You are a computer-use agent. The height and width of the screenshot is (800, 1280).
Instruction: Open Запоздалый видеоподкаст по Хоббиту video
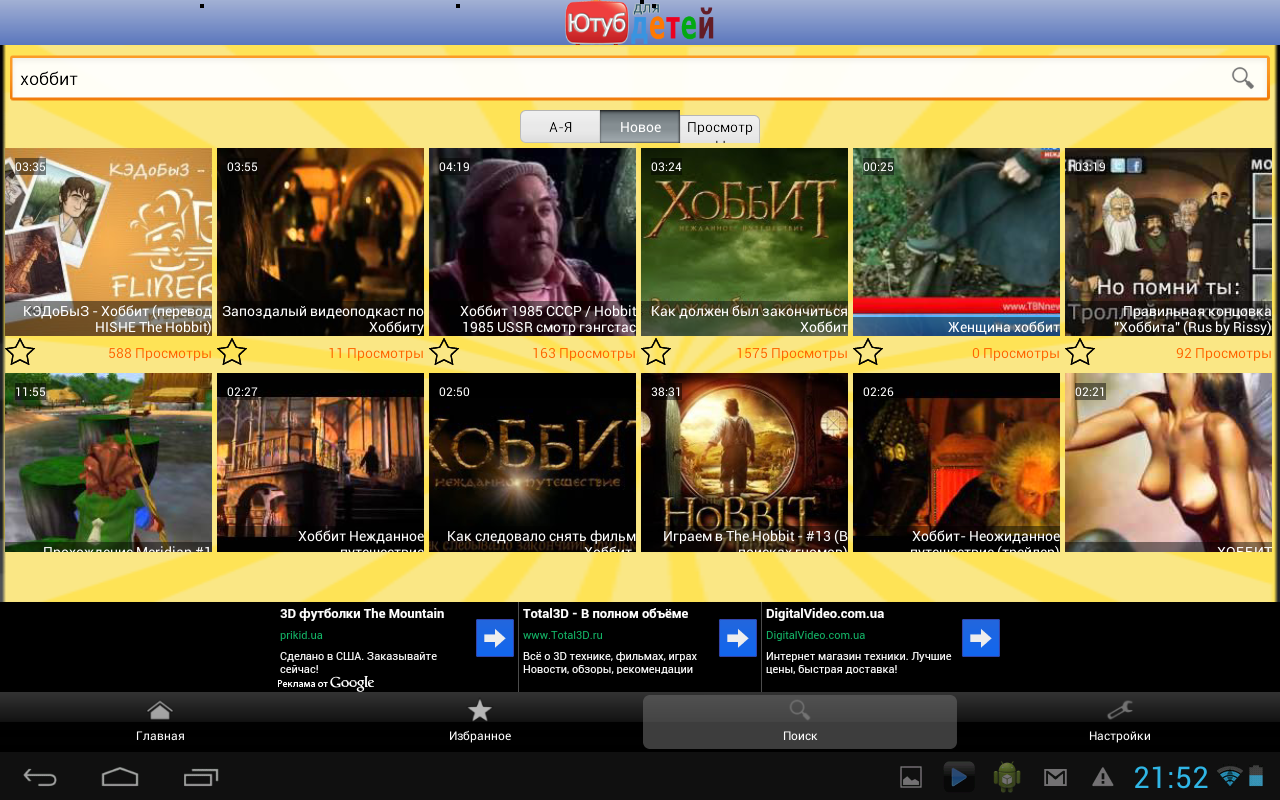[x=320, y=242]
